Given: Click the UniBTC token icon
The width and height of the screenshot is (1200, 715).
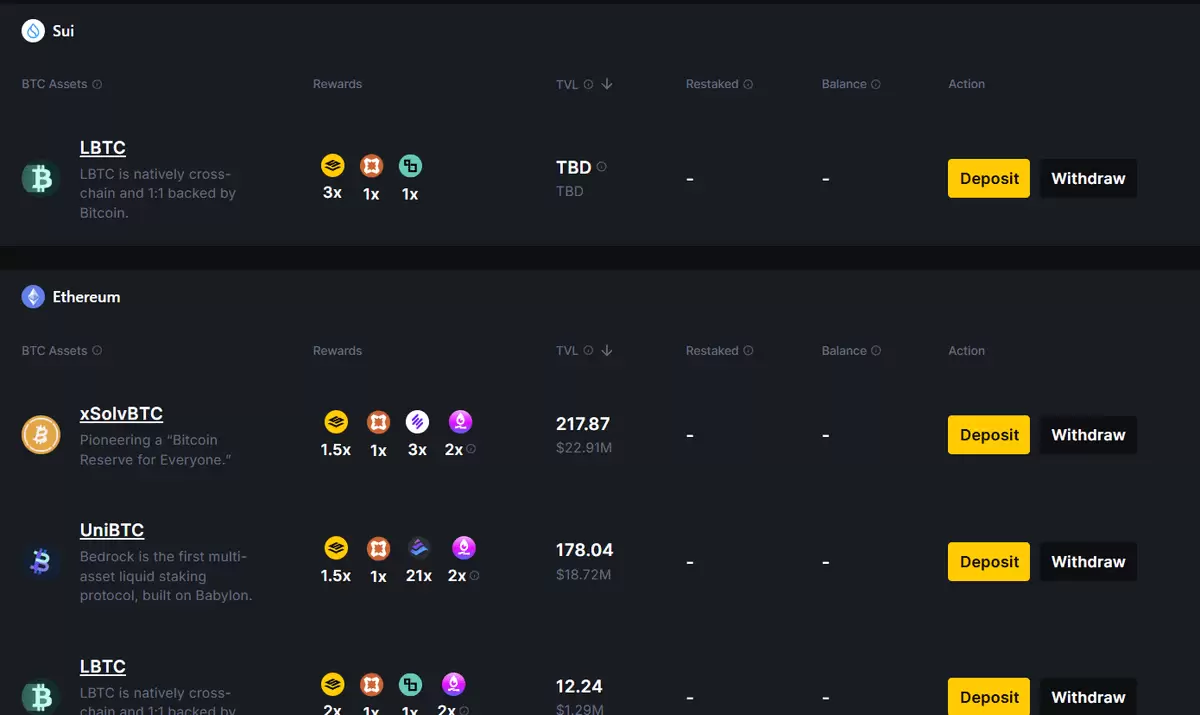Looking at the screenshot, I should point(41,562).
